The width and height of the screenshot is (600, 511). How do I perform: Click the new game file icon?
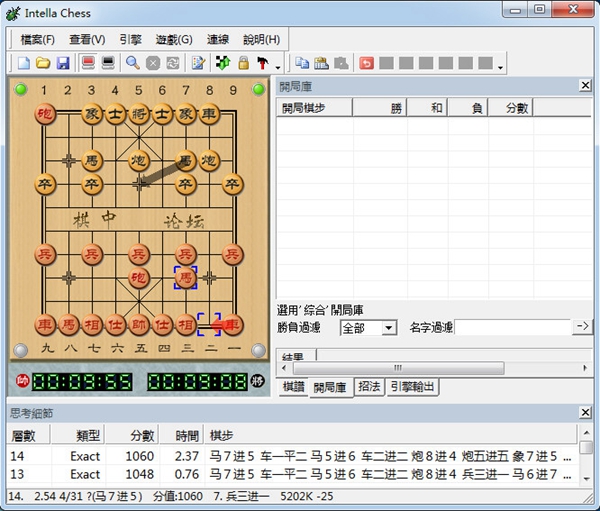click(24, 63)
